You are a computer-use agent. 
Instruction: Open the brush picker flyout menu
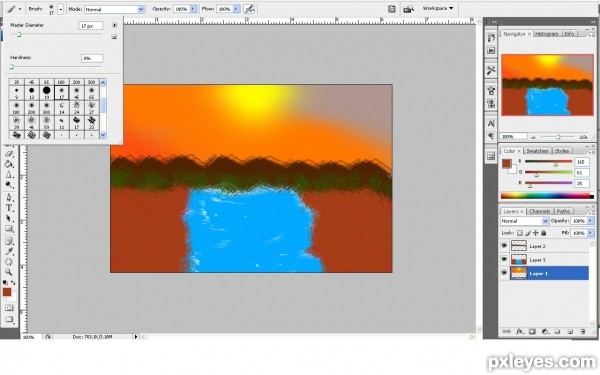114,25
